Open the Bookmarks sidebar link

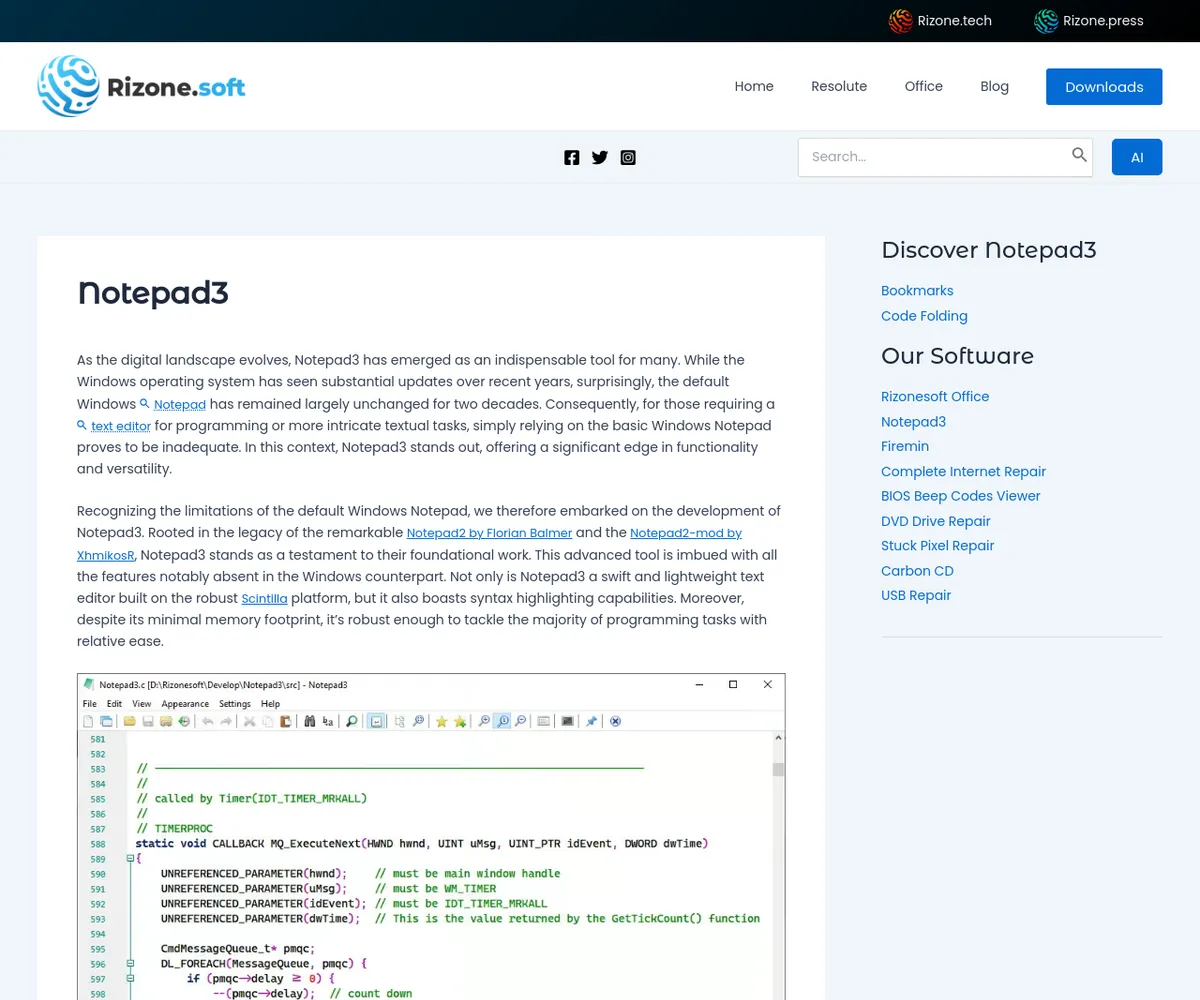pyautogui.click(x=917, y=291)
